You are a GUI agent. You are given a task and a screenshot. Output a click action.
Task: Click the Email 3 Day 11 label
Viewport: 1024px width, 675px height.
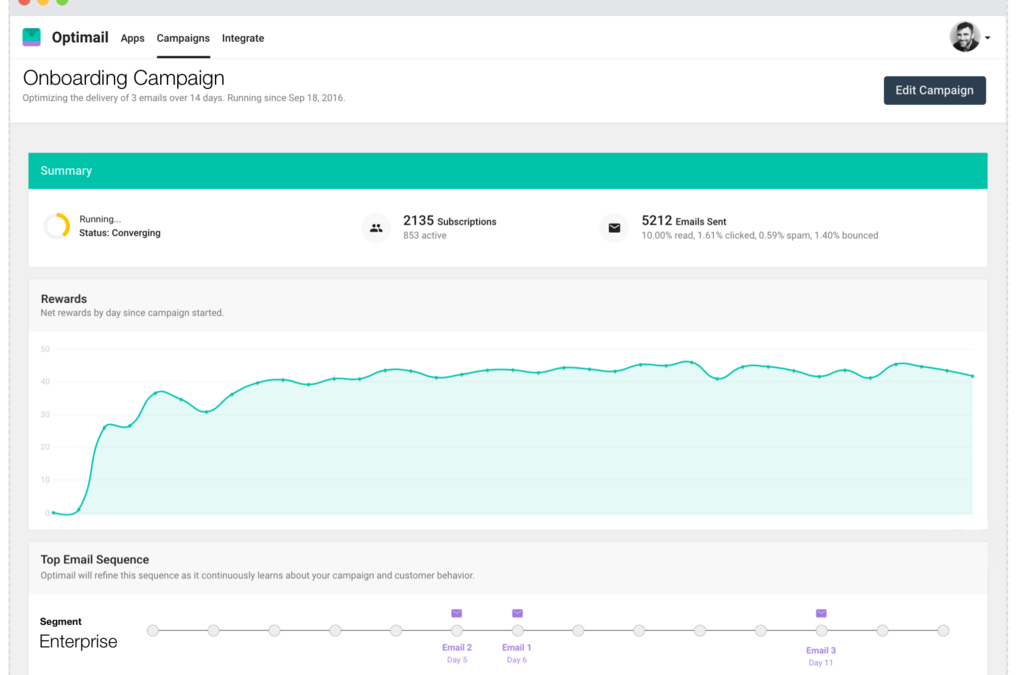coord(821,655)
